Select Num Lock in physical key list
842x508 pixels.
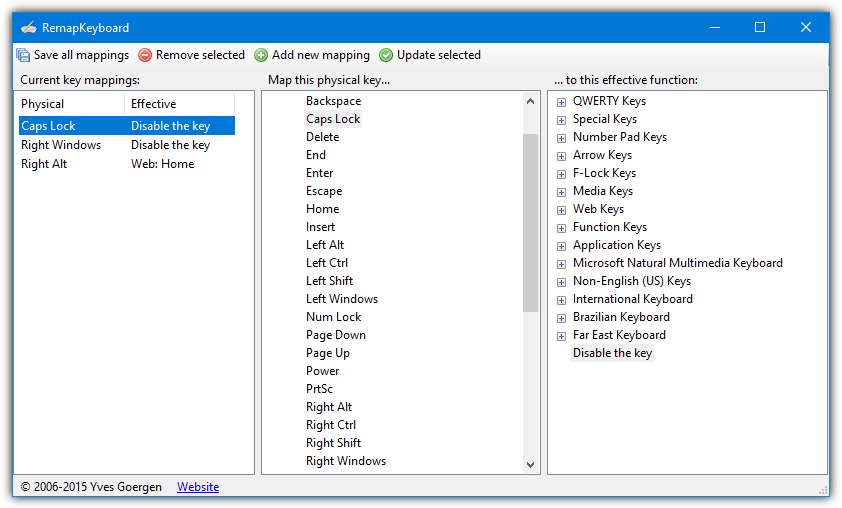[333, 317]
